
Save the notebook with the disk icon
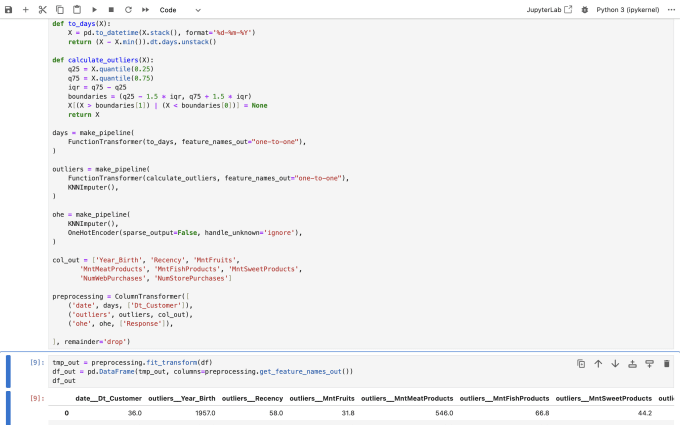click(8, 10)
